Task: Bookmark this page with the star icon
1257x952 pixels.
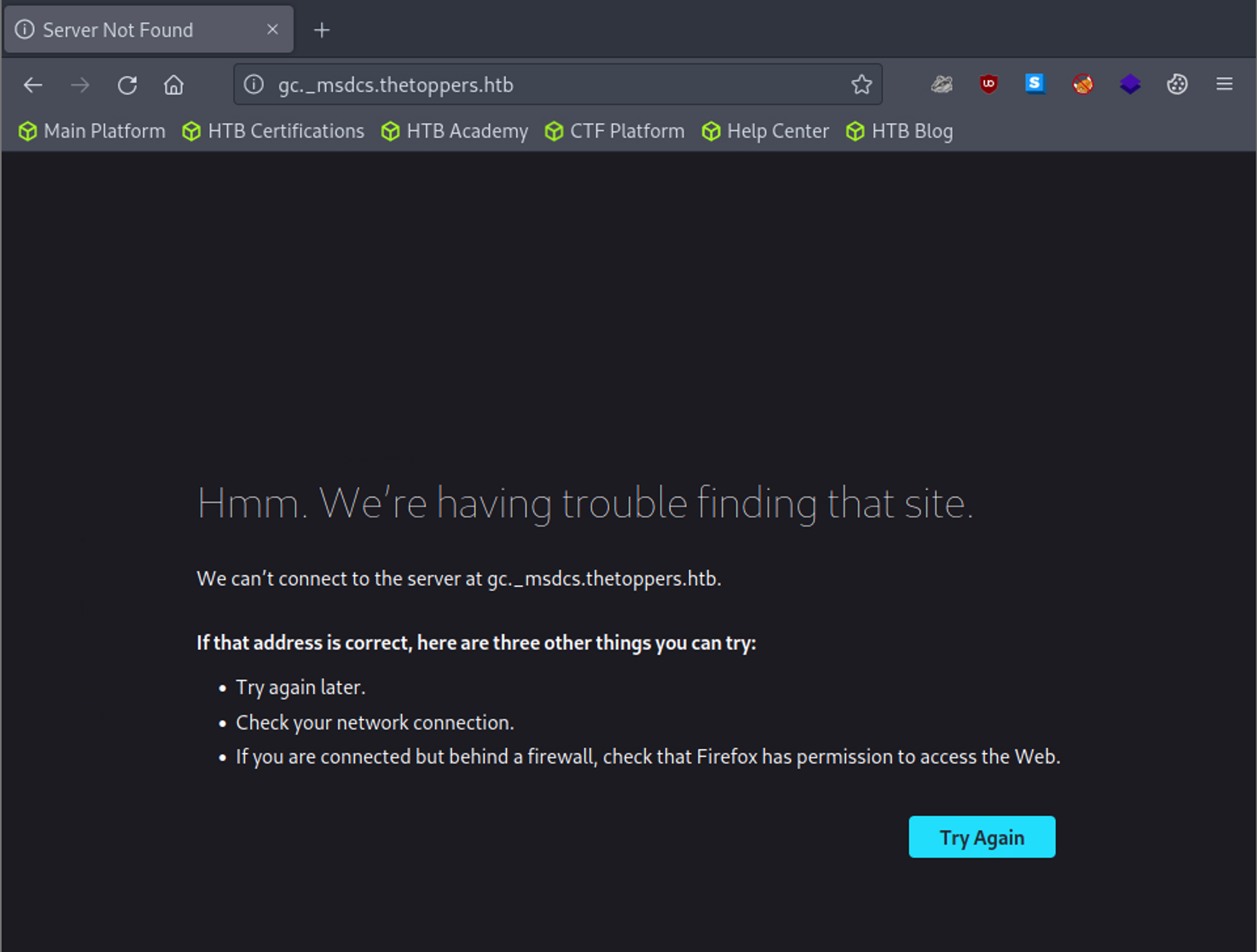Action: [861, 84]
